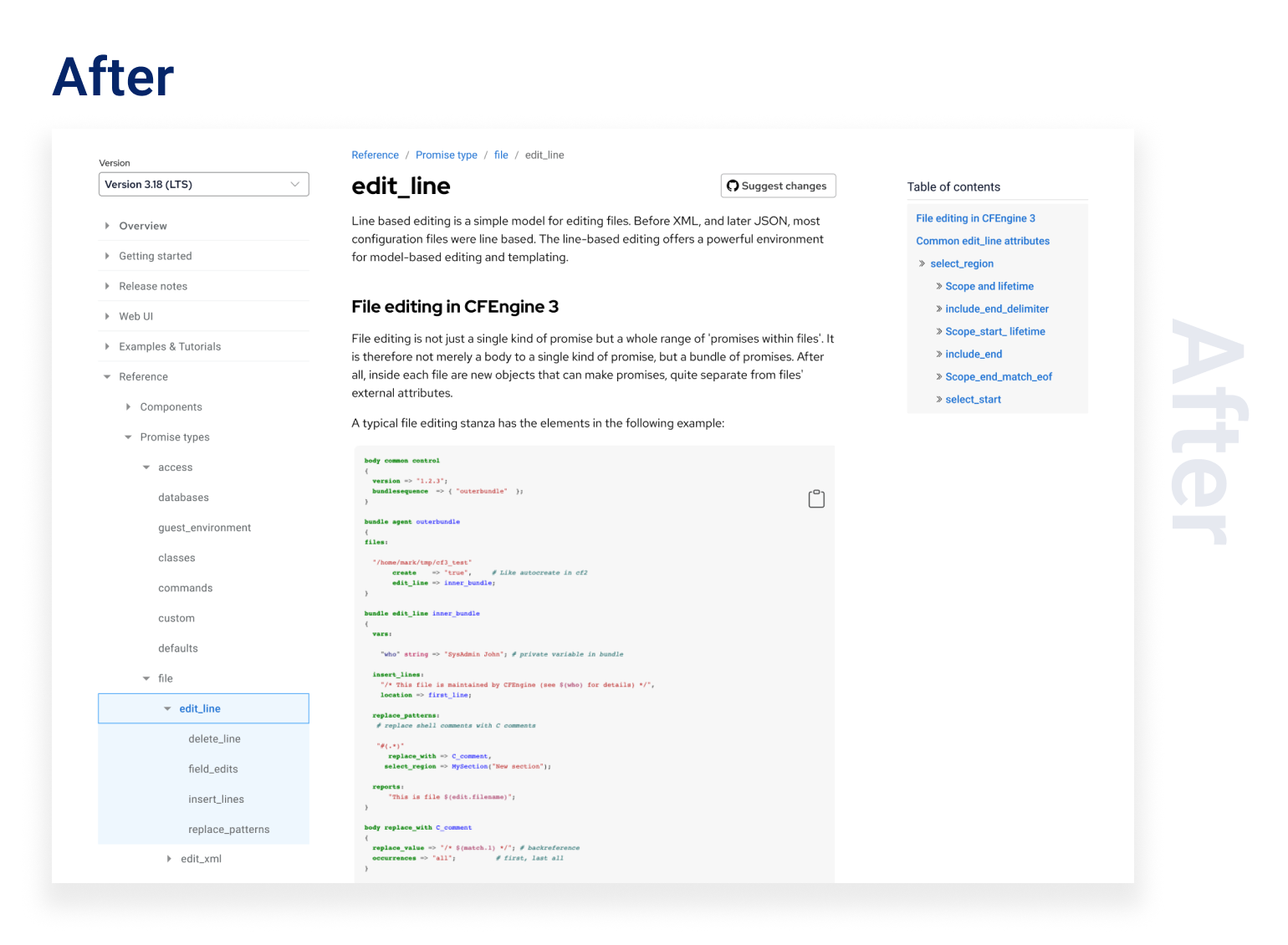The image size is (1288, 945).
Task: Collapse the Reference section arrow
Action: click(107, 377)
